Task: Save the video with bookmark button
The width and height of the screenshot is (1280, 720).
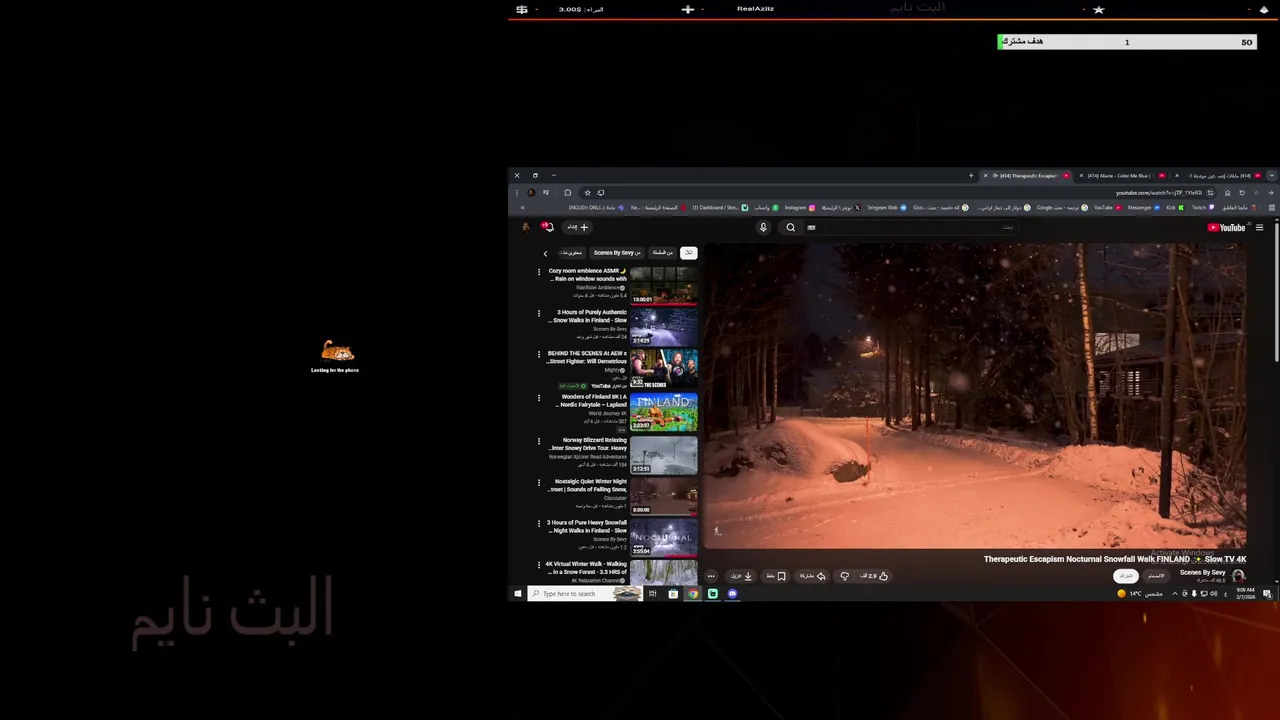Action: tap(776, 576)
